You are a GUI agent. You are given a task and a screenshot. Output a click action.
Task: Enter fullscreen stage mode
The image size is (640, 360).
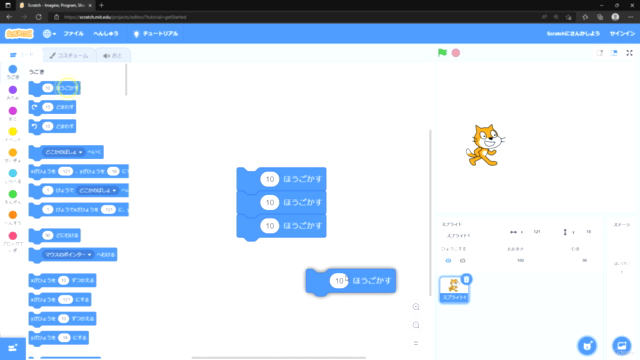pyautogui.click(x=629, y=53)
